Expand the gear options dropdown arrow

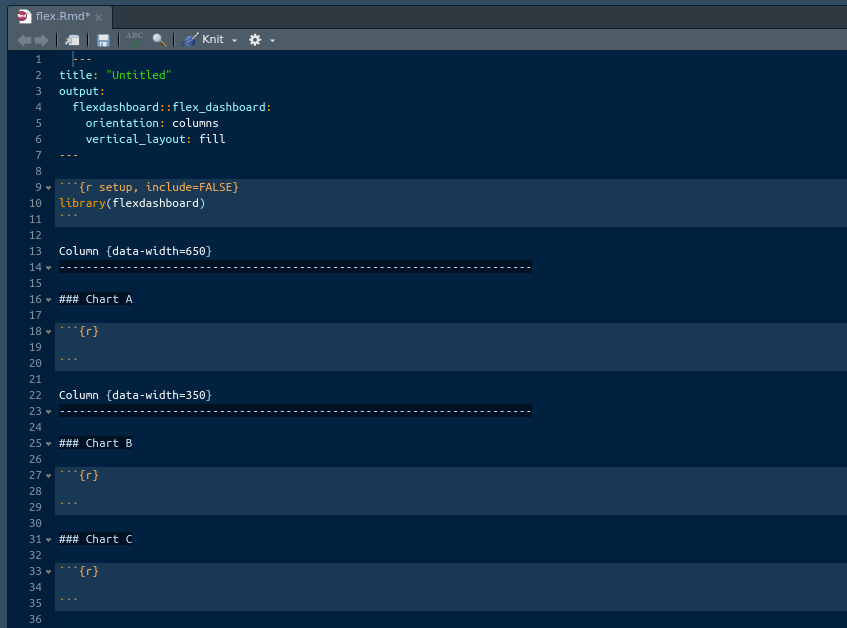coord(272,40)
